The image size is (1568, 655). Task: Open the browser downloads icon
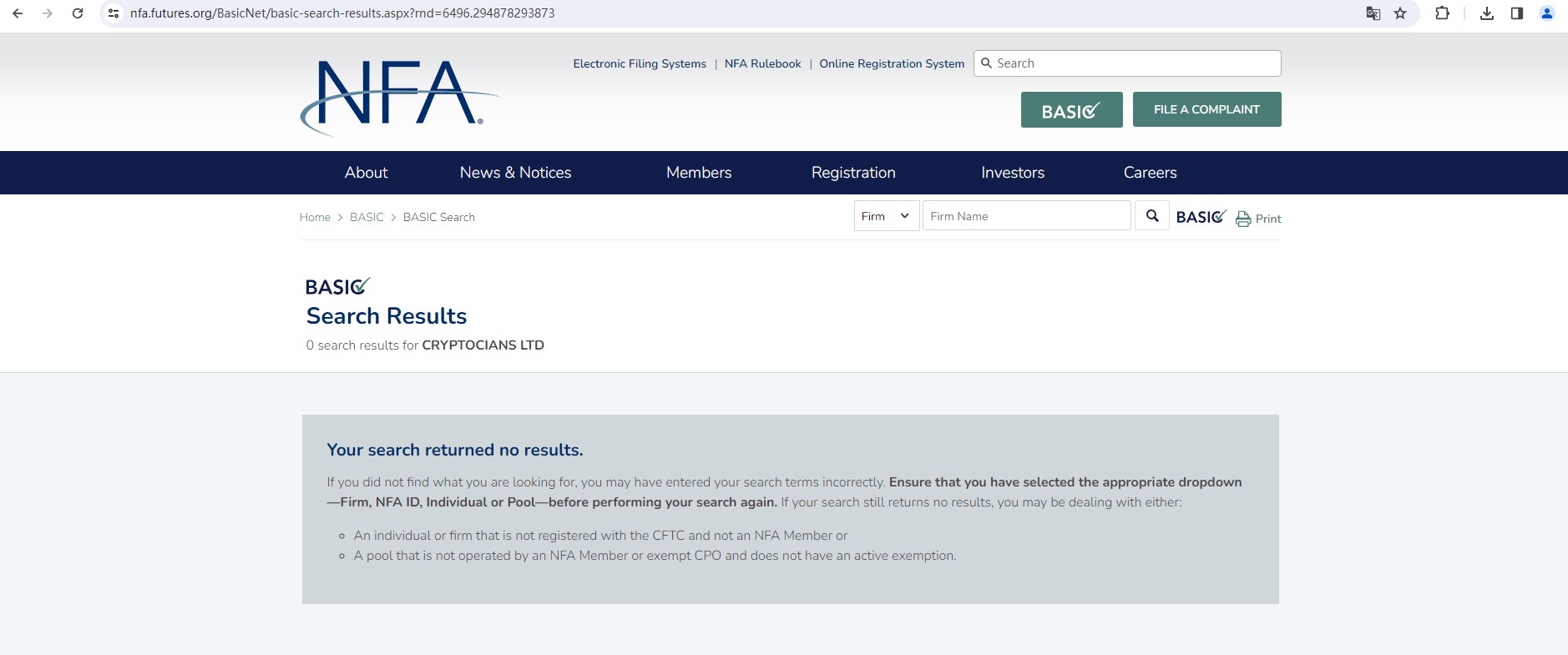1487,13
